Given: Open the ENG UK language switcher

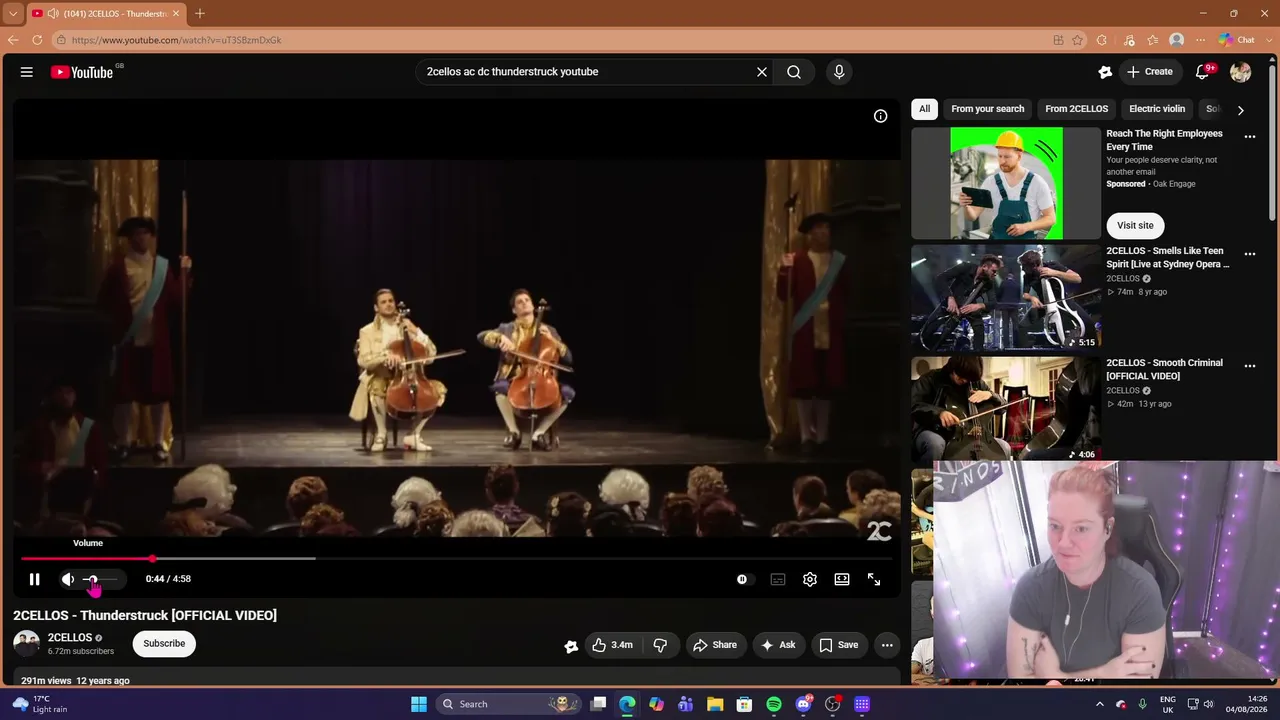Looking at the screenshot, I should click(x=1168, y=704).
